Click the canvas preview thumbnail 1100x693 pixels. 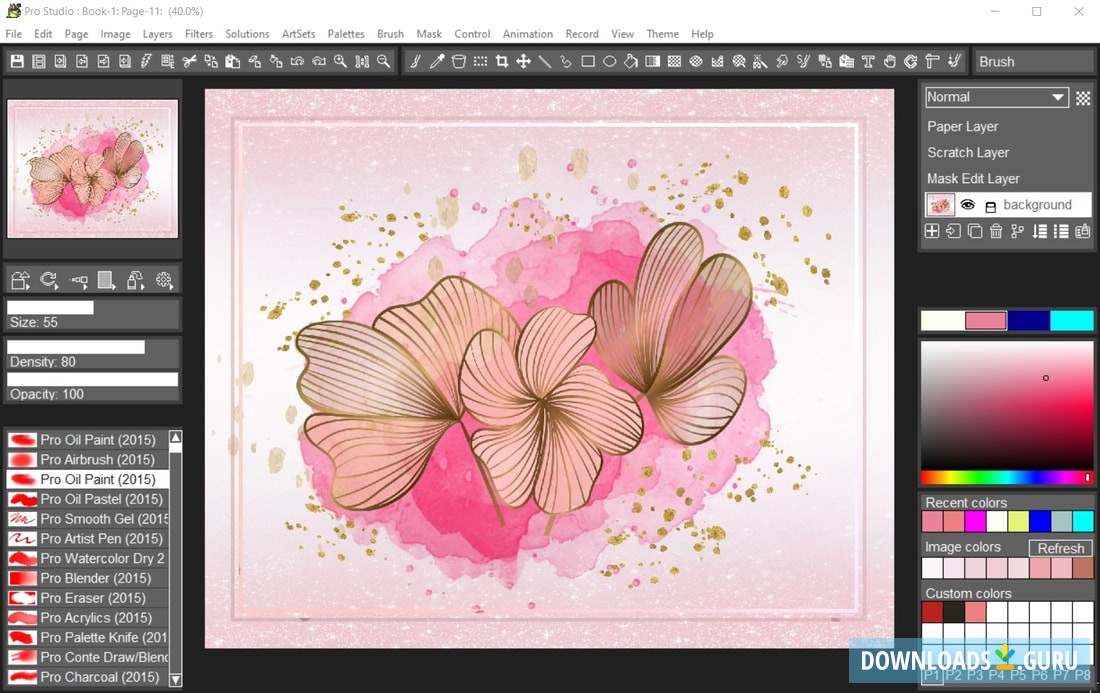pos(93,168)
